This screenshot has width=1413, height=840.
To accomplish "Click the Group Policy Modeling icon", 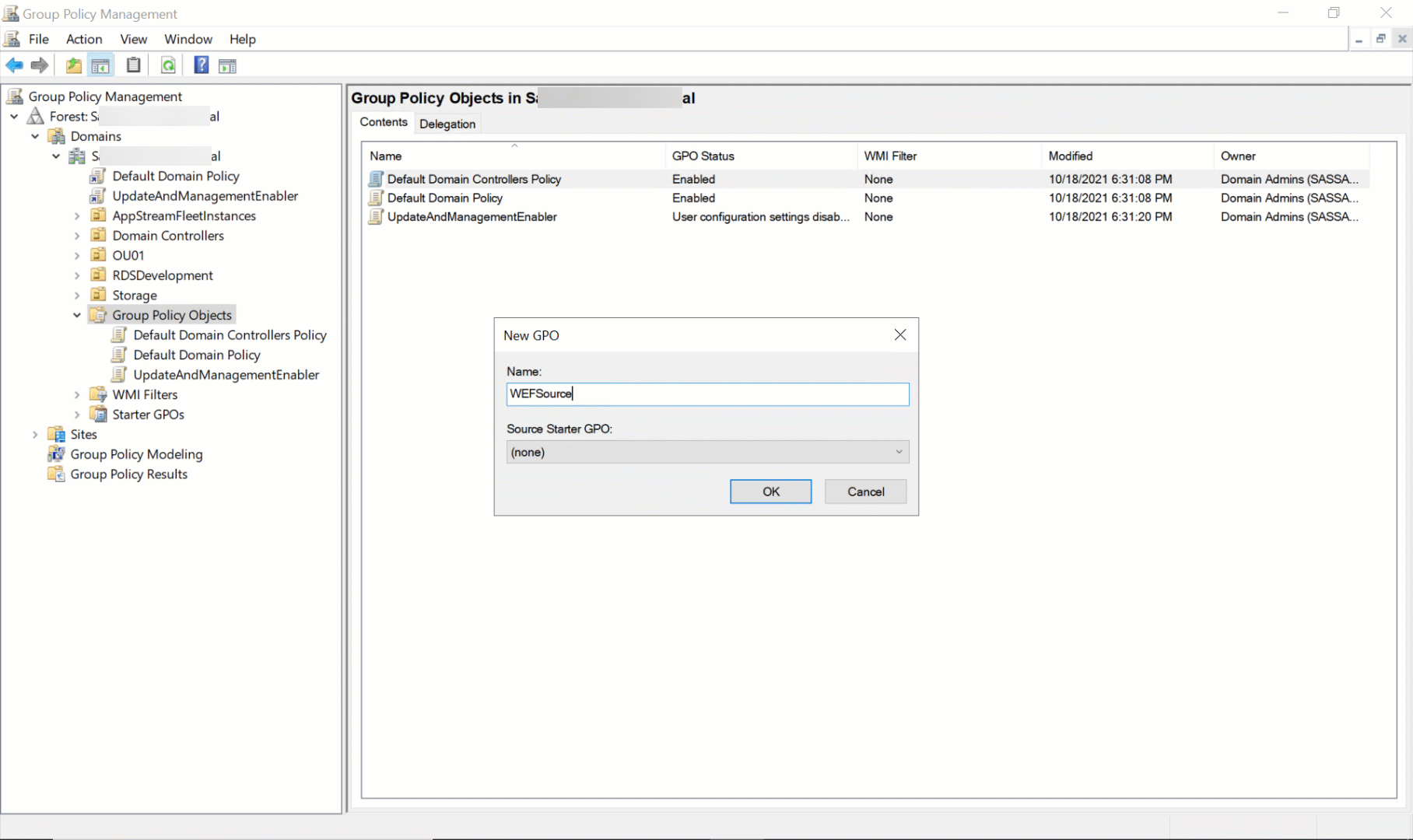I will click(57, 454).
